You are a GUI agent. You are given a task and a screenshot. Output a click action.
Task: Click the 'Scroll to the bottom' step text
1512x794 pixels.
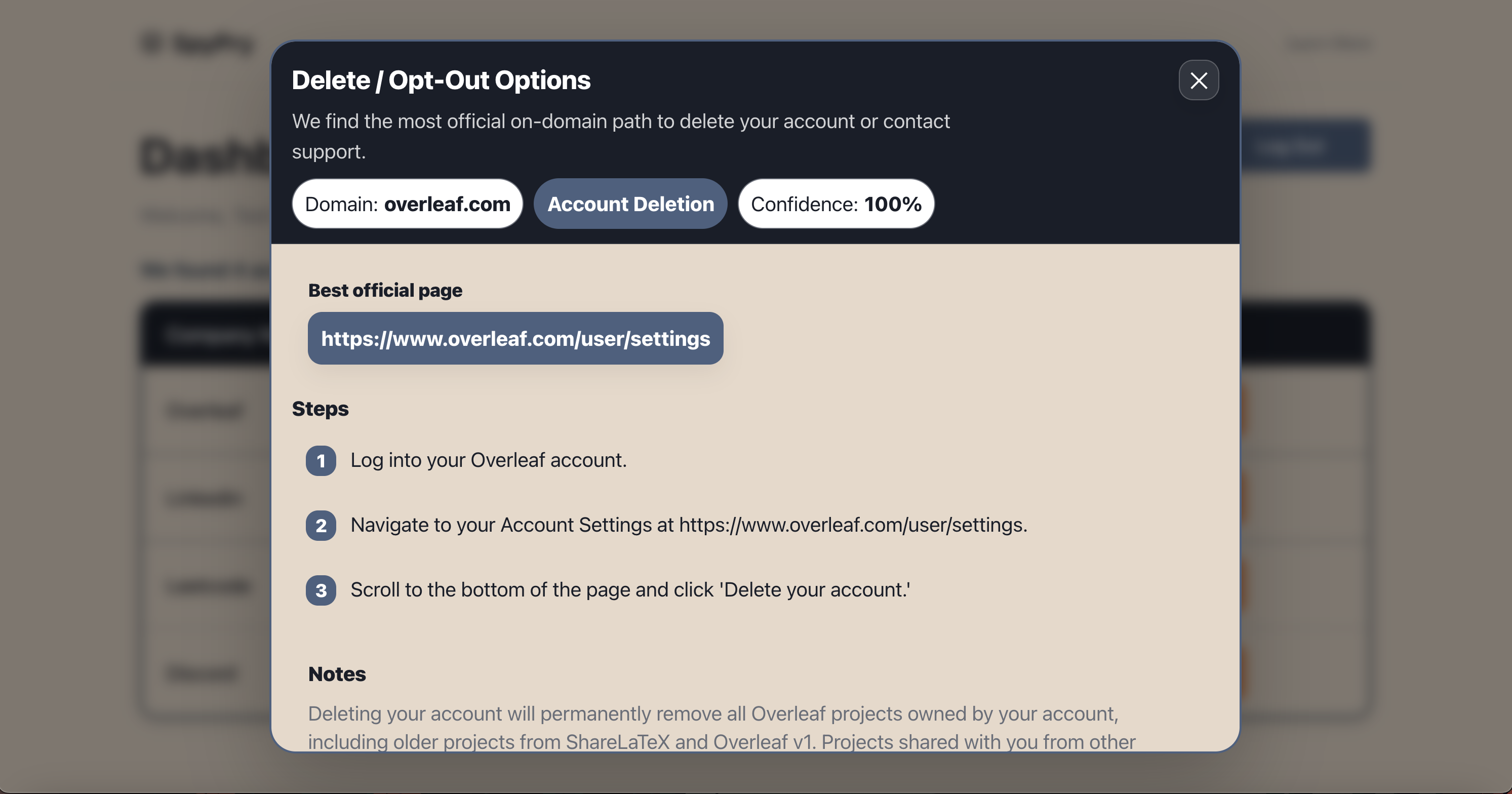630,589
